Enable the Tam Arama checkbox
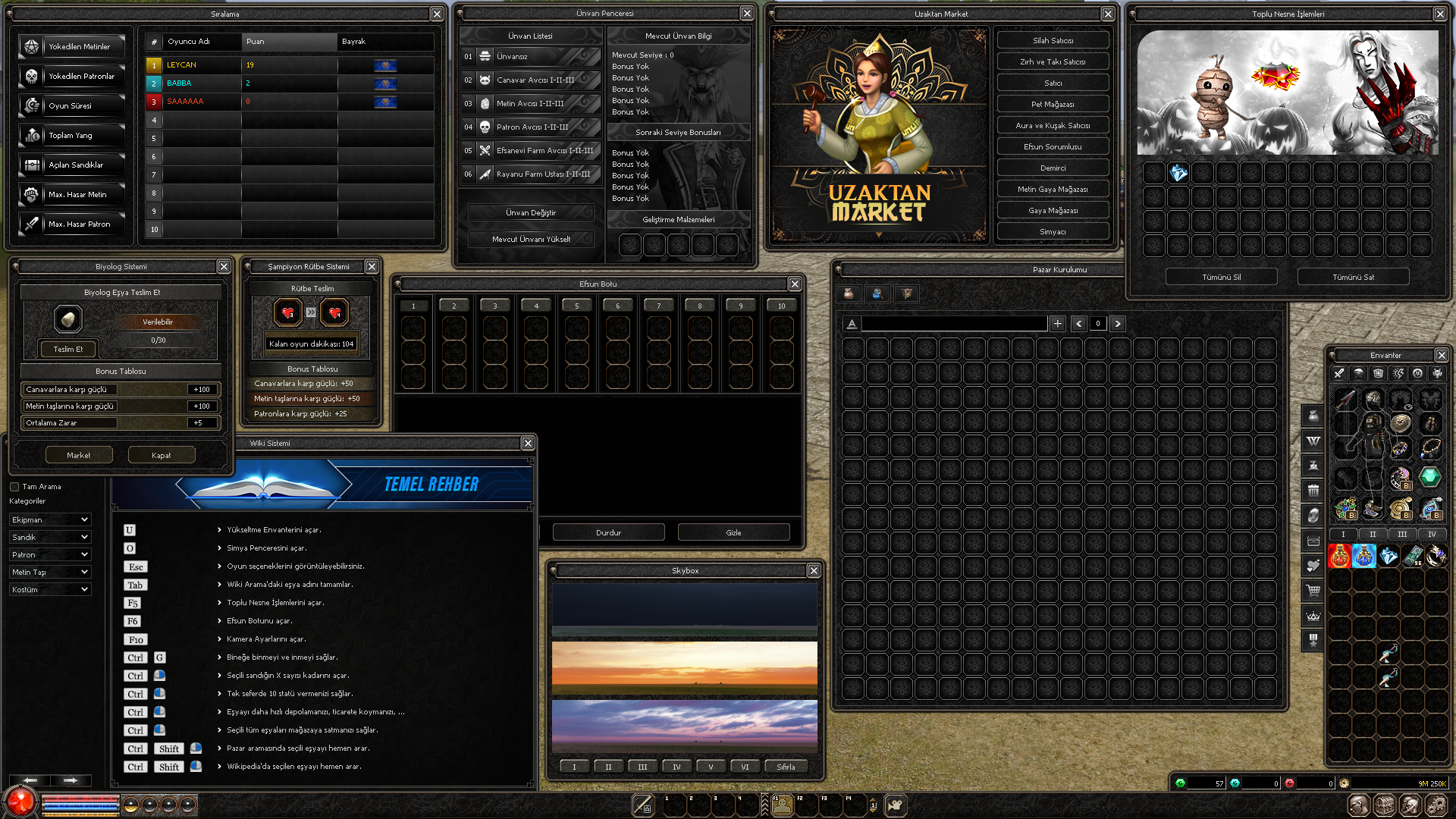This screenshot has width=1456, height=819. pos(14,487)
